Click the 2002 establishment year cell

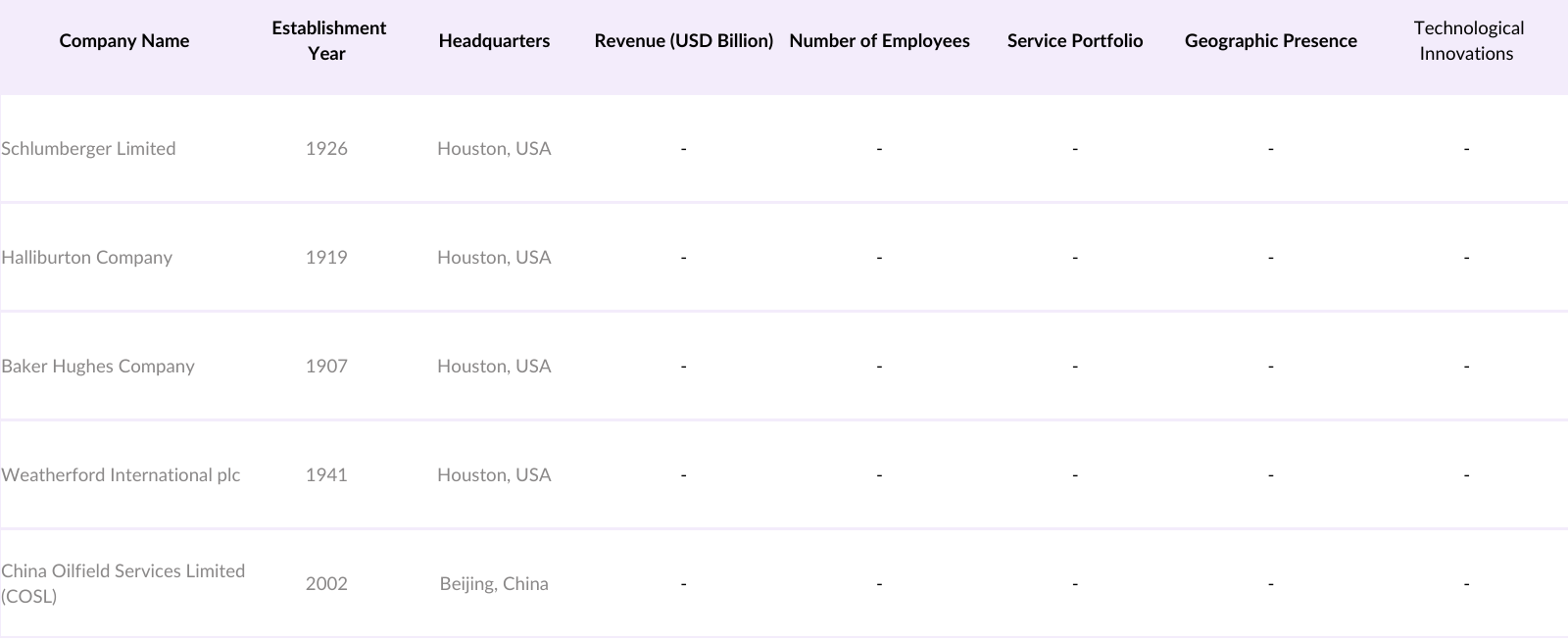tap(326, 584)
